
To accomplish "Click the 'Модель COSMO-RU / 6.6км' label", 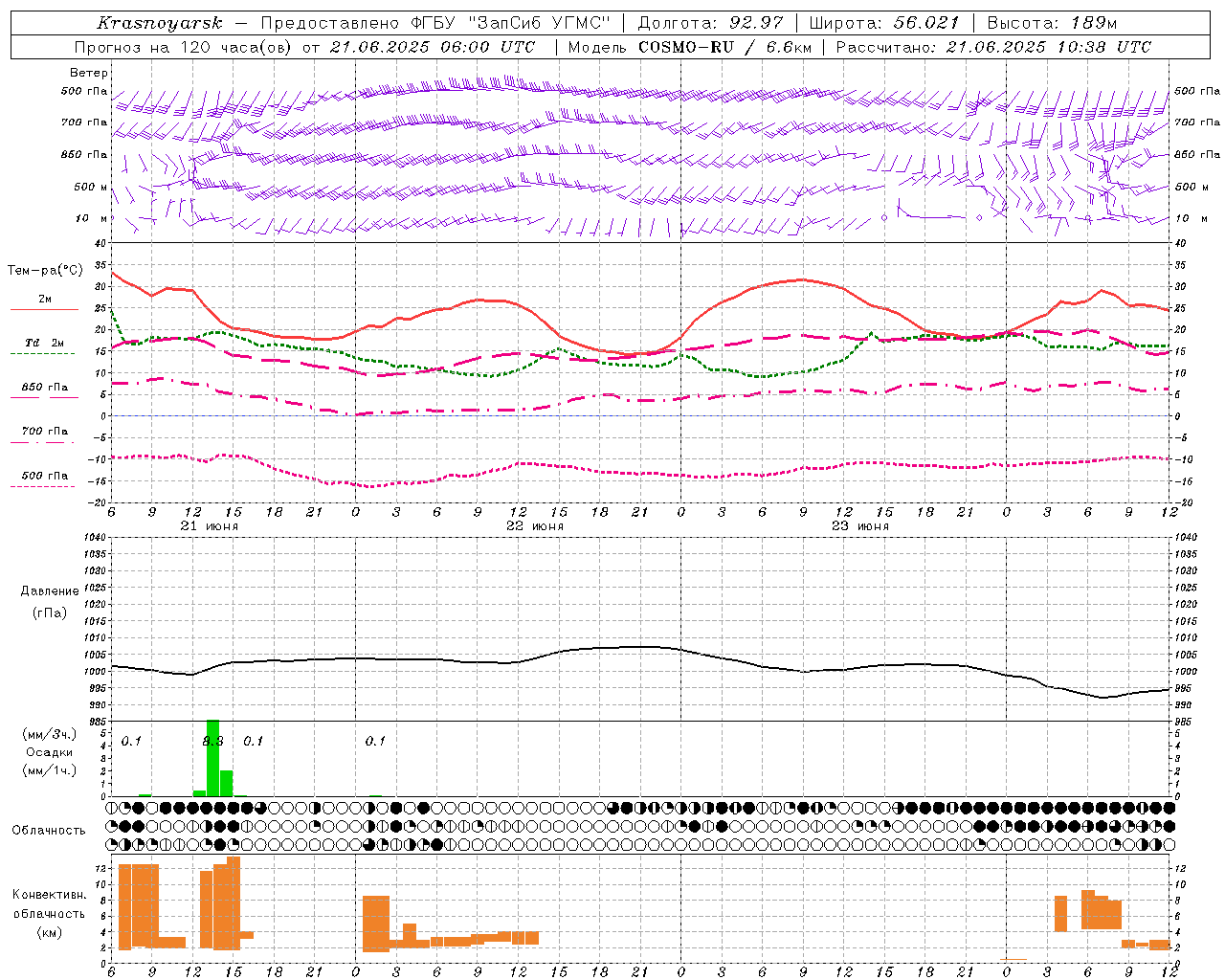I will (x=690, y=47).
